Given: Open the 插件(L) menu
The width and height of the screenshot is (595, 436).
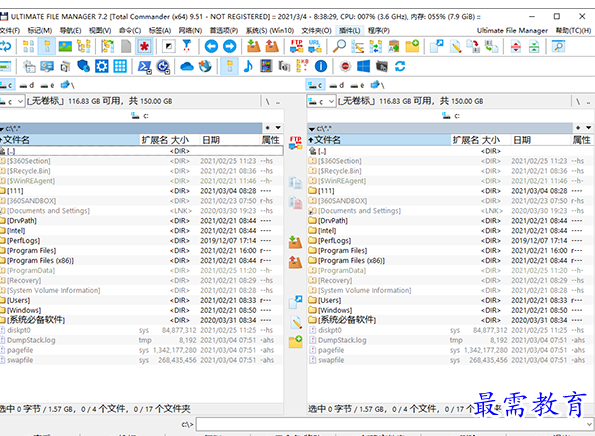Looking at the screenshot, I should [x=349, y=30].
